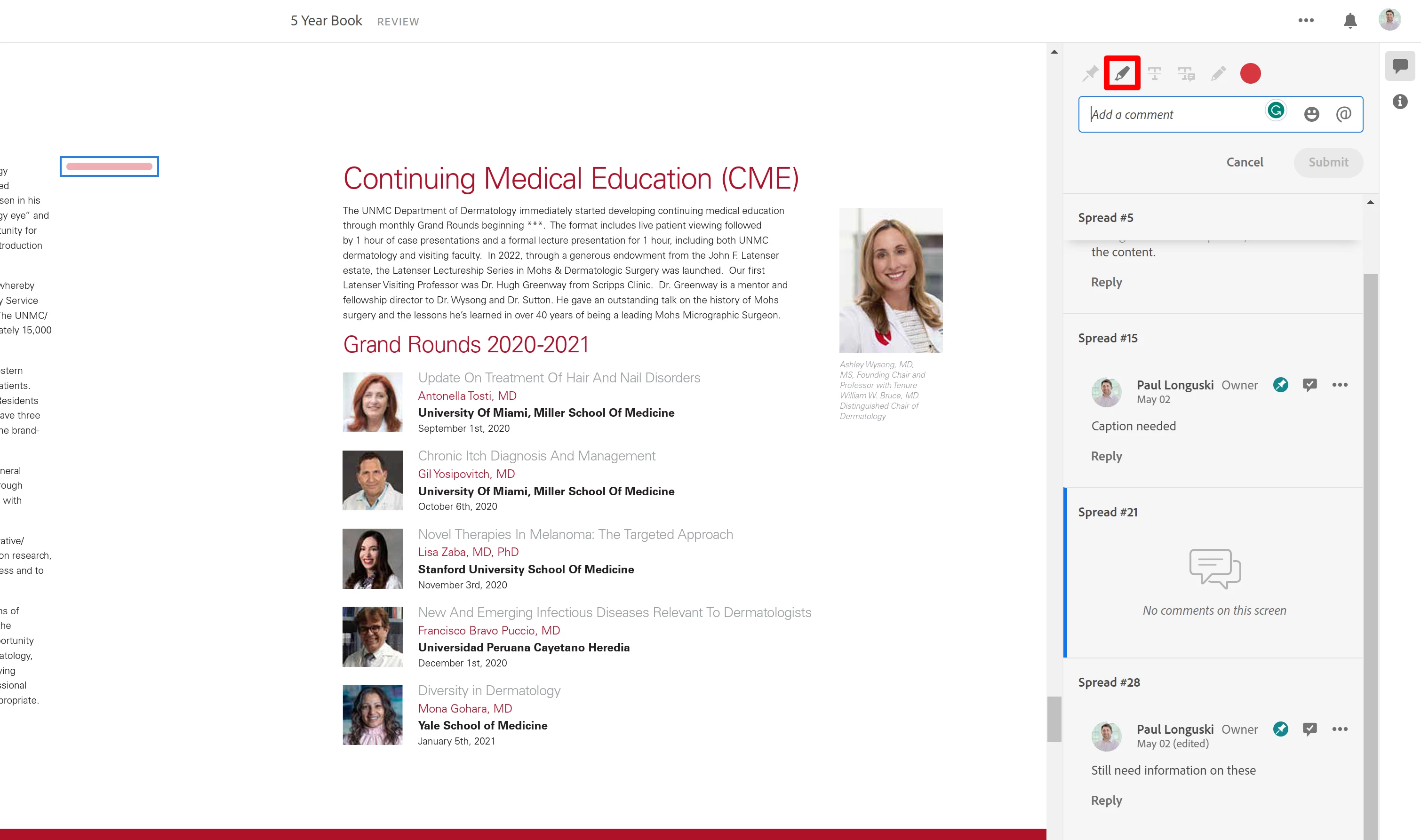Click Reply under 'Caption needed' comment

(1106, 456)
